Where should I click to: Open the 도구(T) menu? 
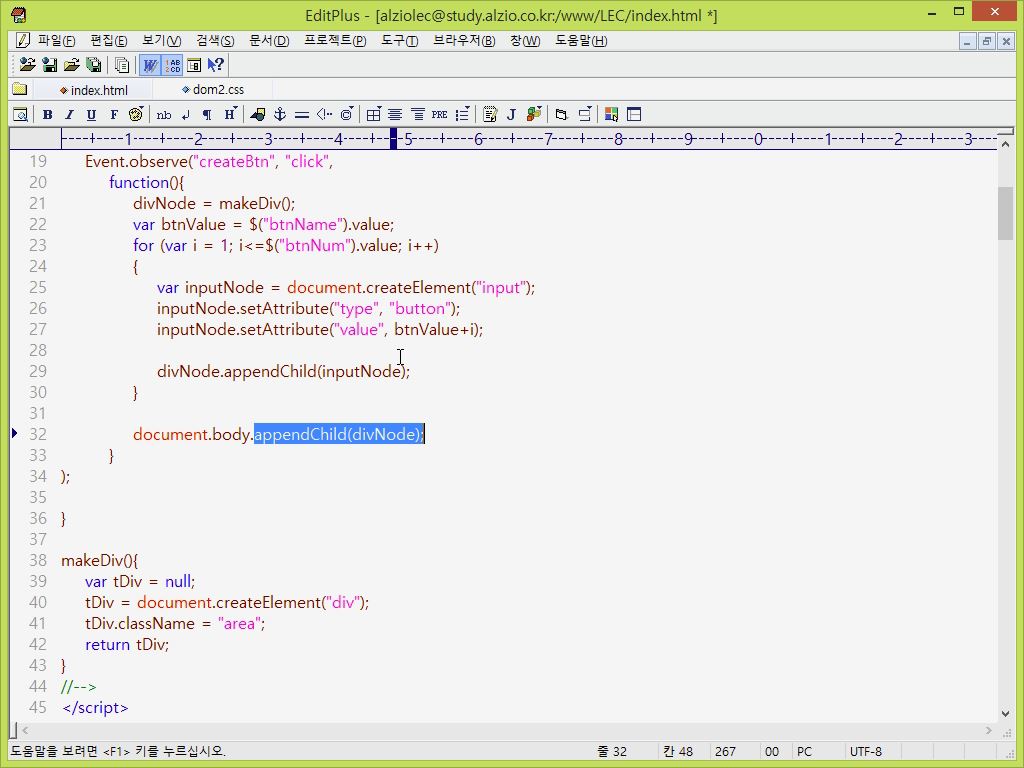pyautogui.click(x=400, y=40)
